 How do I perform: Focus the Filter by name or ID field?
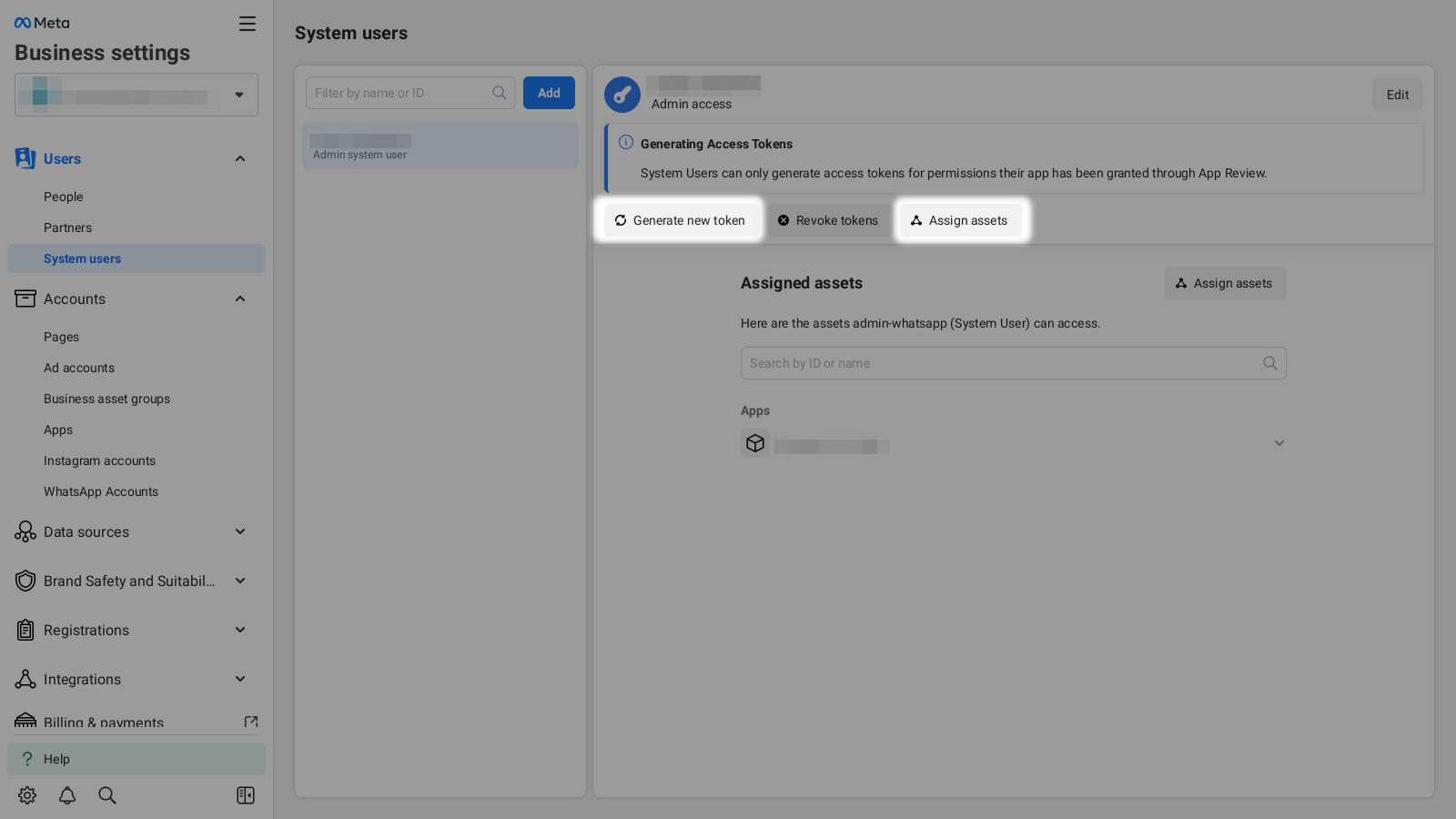(x=410, y=93)
